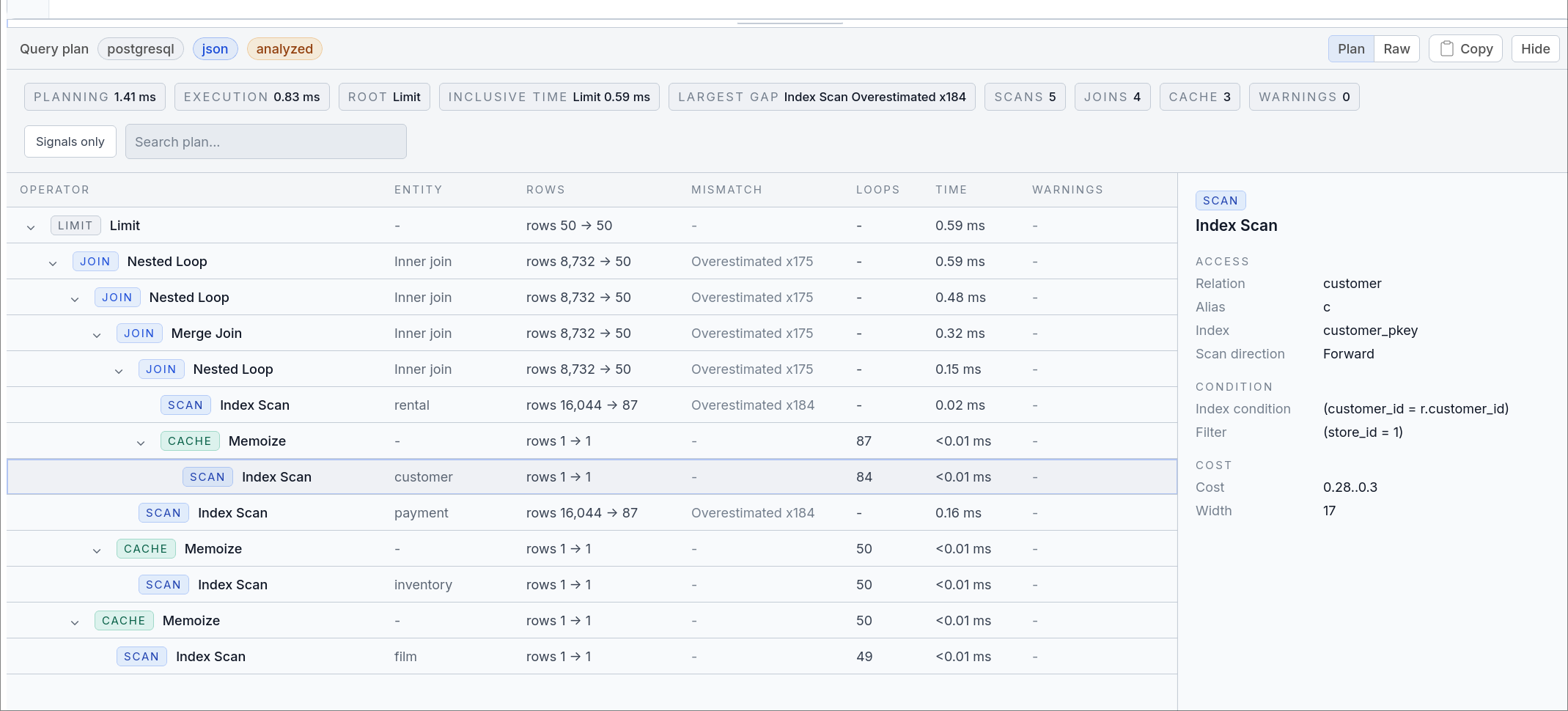Select the film Index Scan row
The image size is (1568, 711).
pos(592,657)
